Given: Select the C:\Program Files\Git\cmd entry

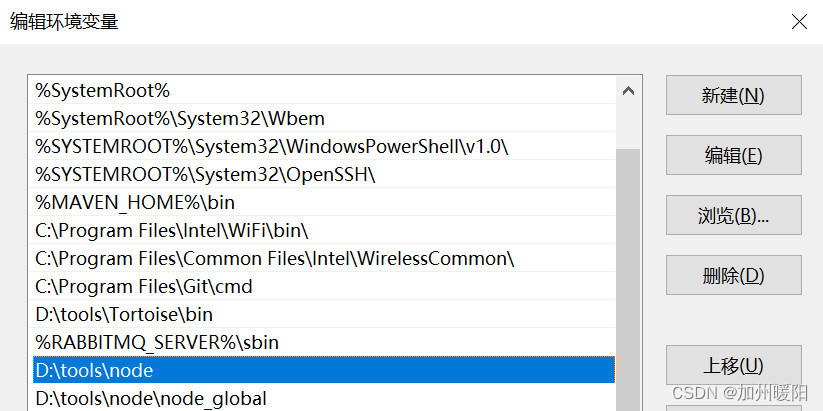Looking at the screenshot, I should tap(324, 286).
